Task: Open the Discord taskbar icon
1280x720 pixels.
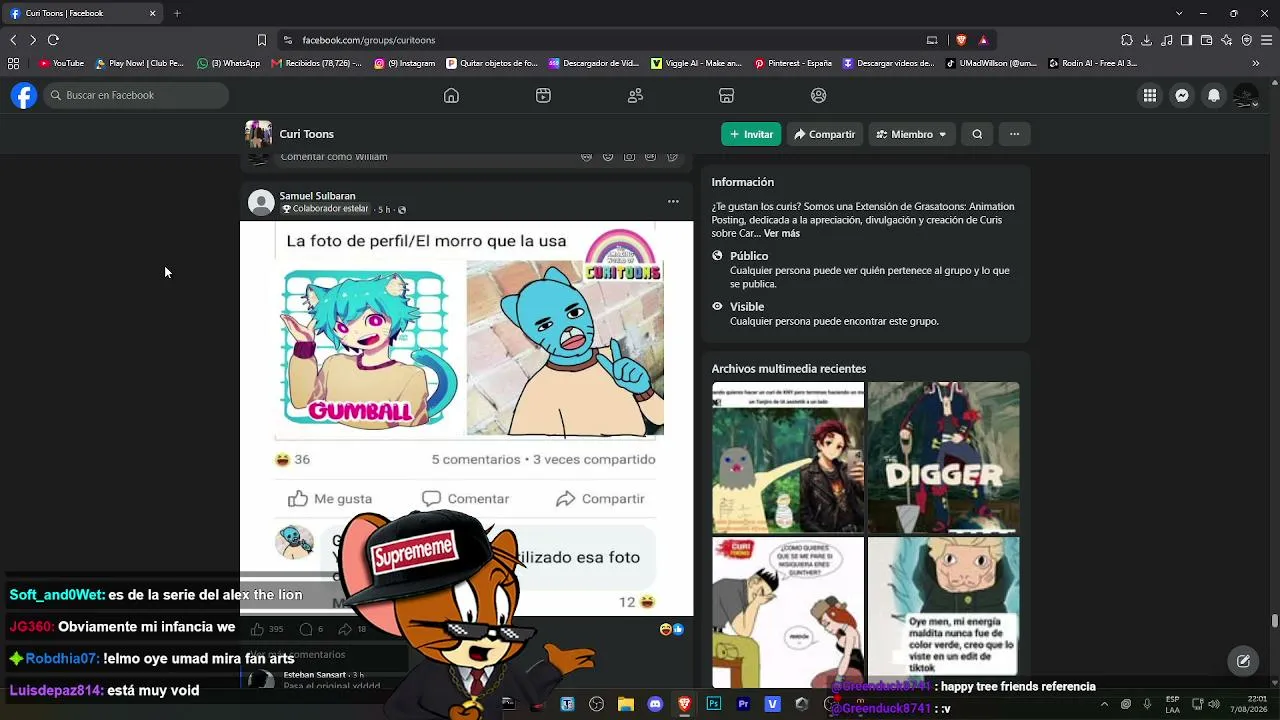Action: (655, 704)
